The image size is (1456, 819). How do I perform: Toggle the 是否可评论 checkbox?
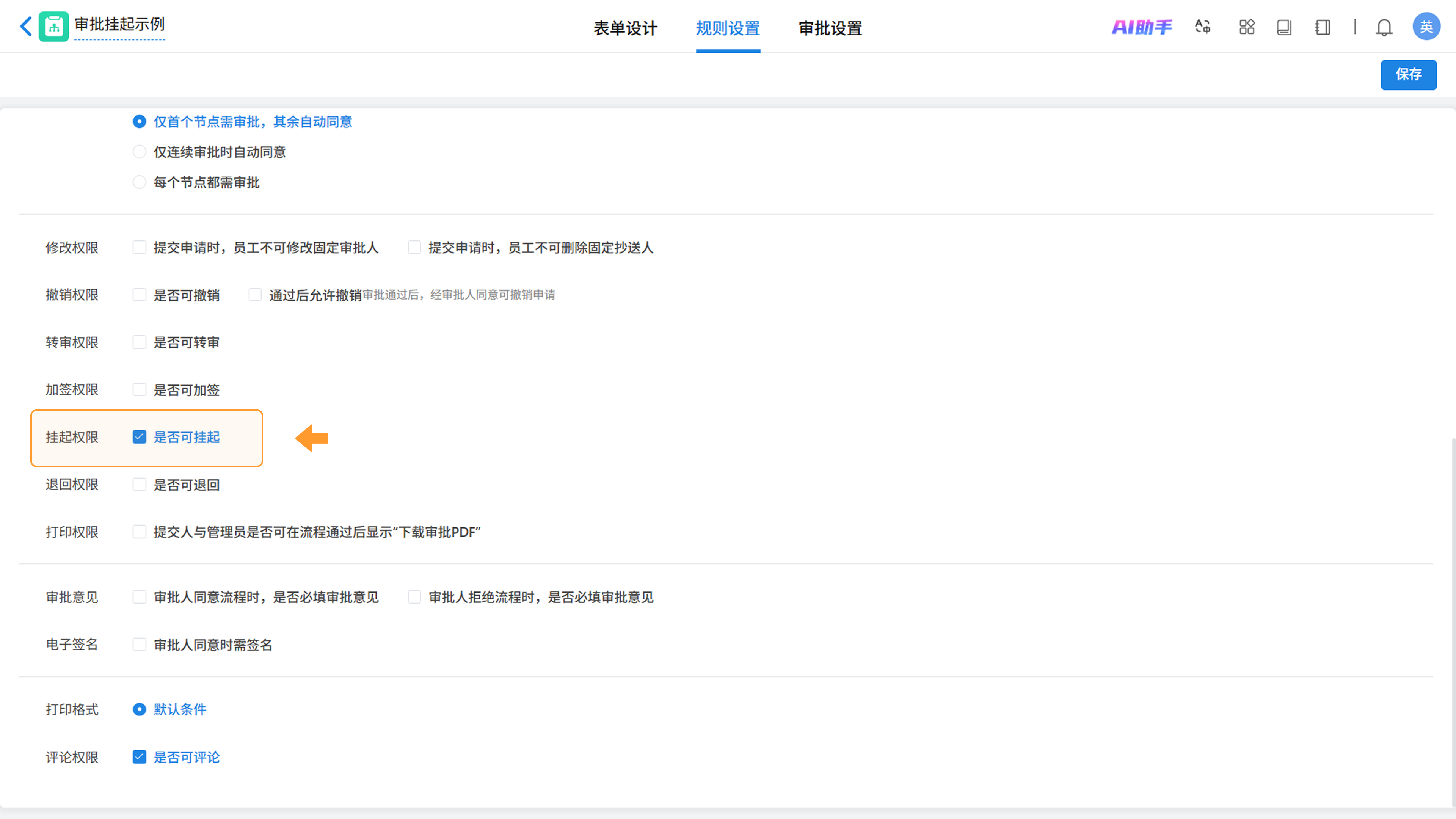pyautogui.click(x=139, y=757)
